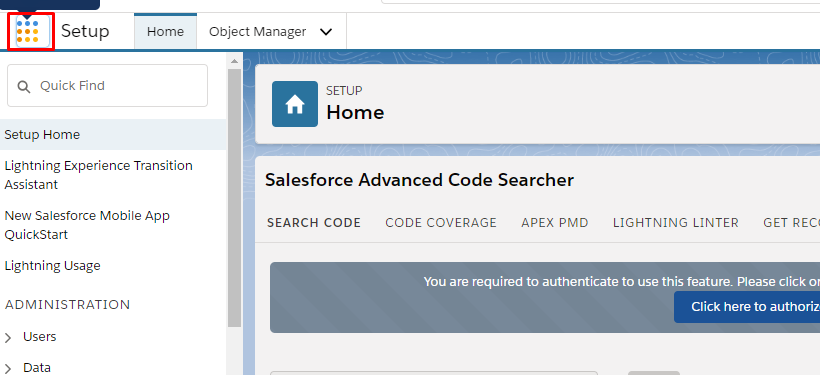
Task: Switch to the Home tab
Action: (165, 31)
